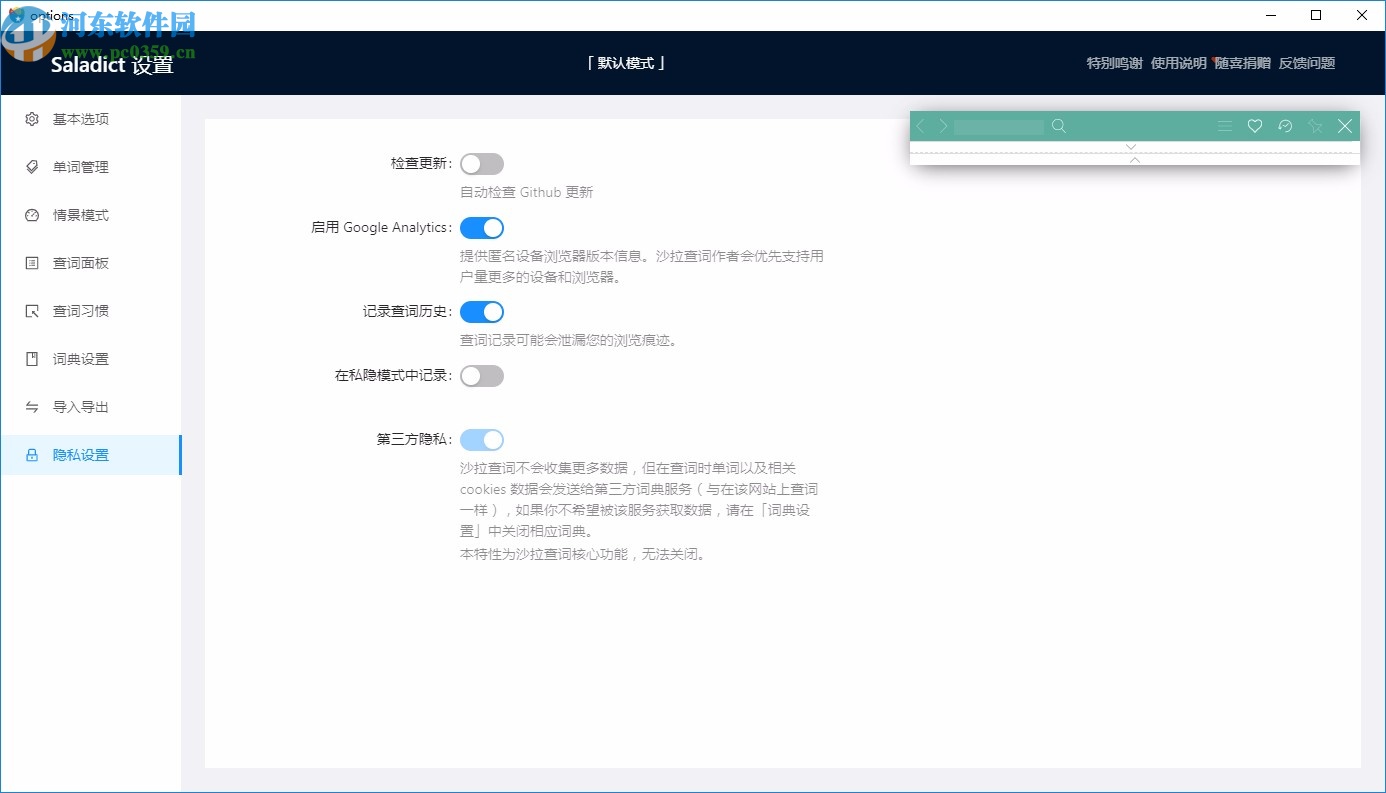
Task: Enable recording in private mode toggle
Action: click(482, 375)
